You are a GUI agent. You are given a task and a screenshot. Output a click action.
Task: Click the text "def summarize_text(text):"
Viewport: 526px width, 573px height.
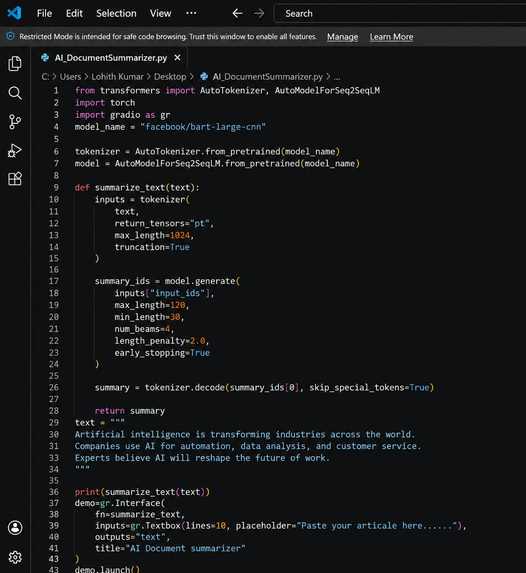tap(137, 187)
